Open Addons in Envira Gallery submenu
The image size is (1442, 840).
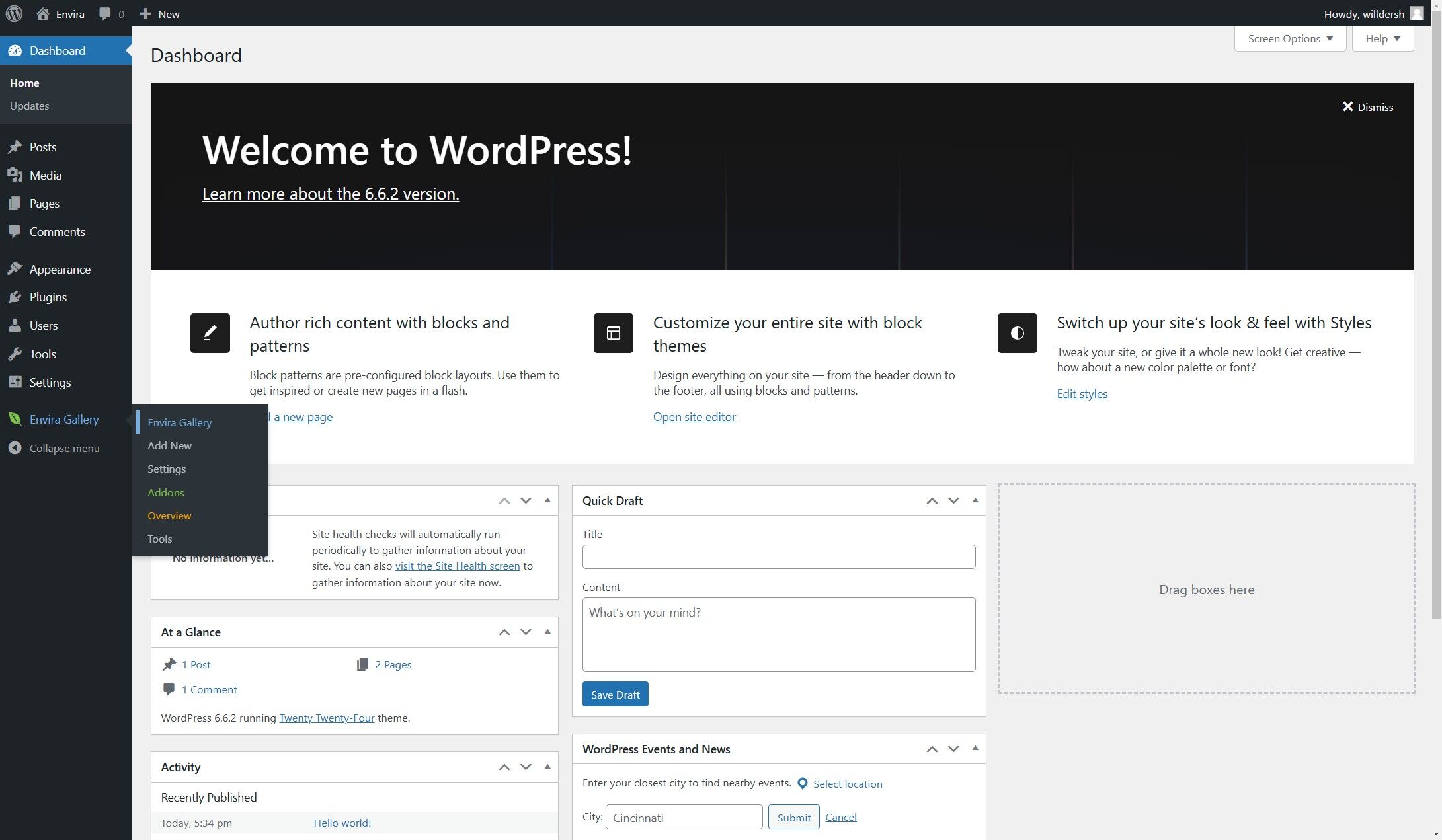click(165, 492)
